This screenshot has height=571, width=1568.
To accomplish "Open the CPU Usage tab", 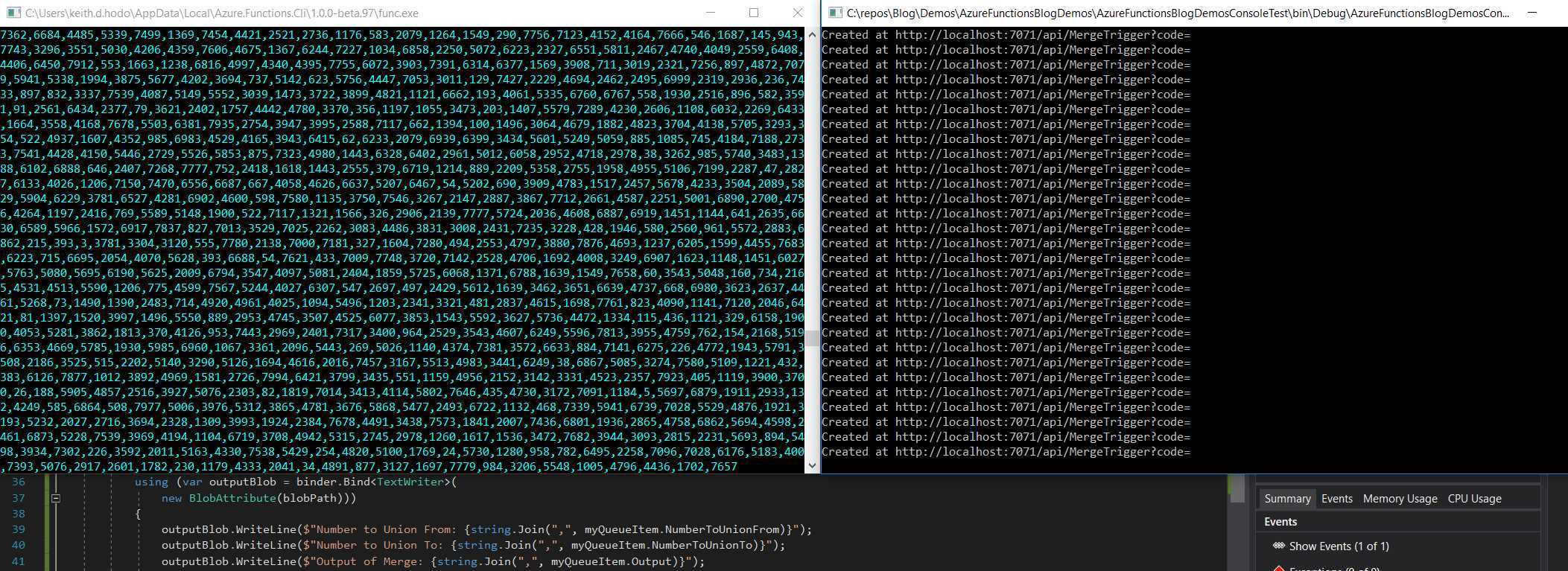I will pos(1474,499).
